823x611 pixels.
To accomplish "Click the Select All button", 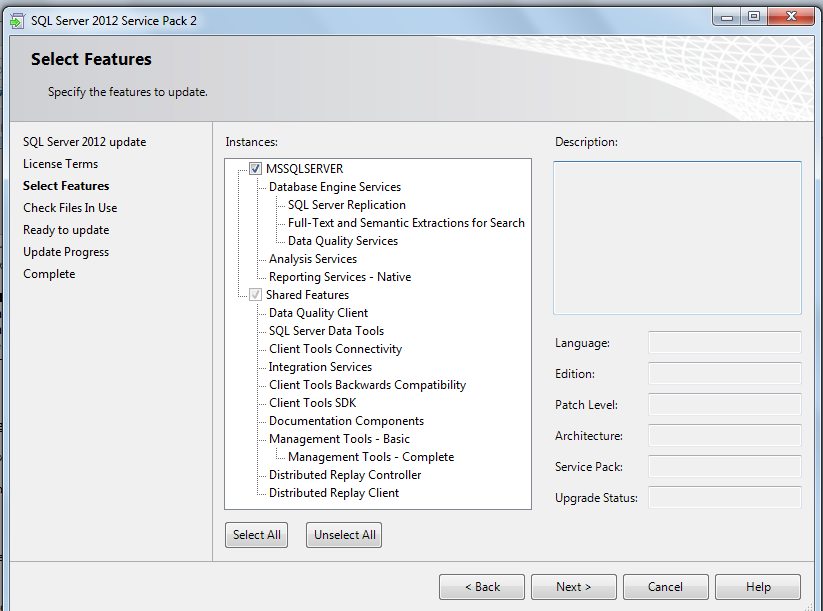I will (x=257, y=535).
